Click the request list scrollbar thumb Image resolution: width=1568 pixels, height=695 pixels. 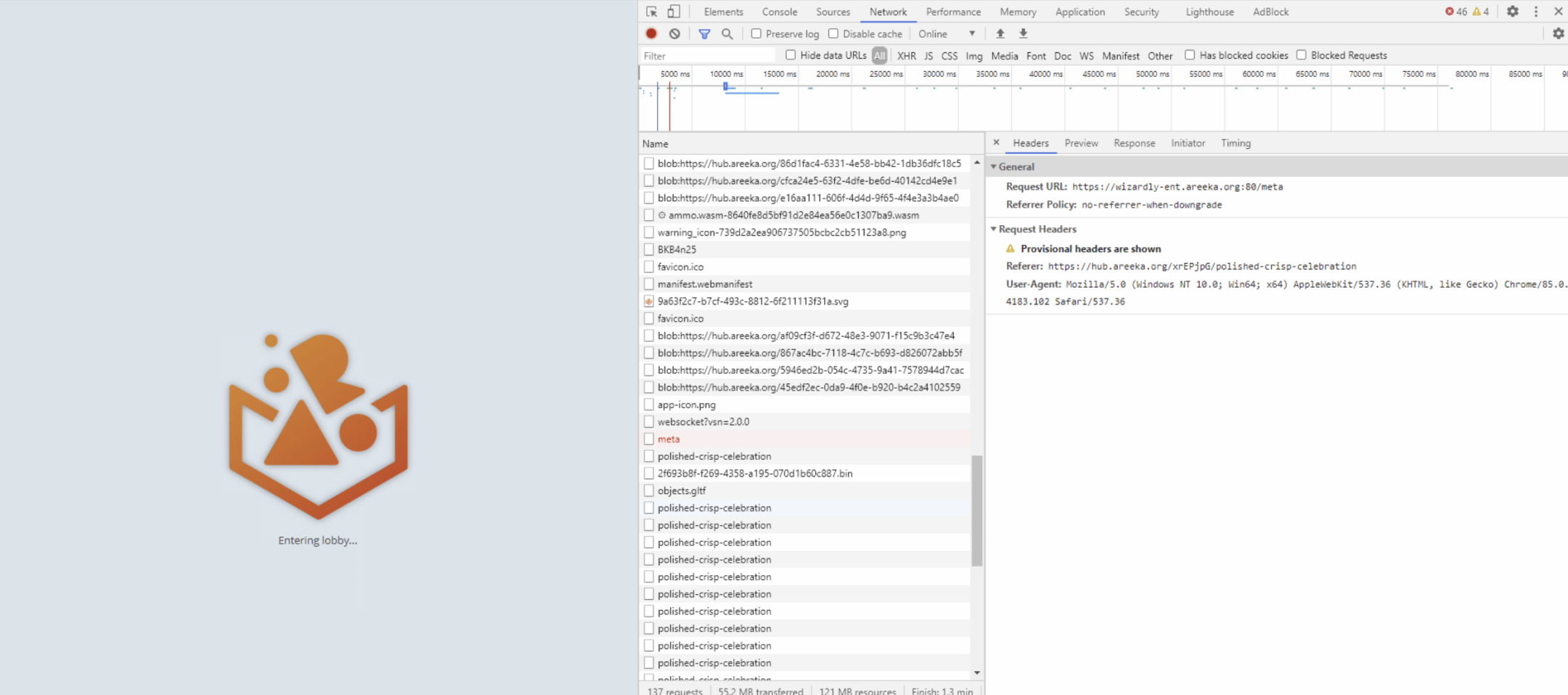976,510
